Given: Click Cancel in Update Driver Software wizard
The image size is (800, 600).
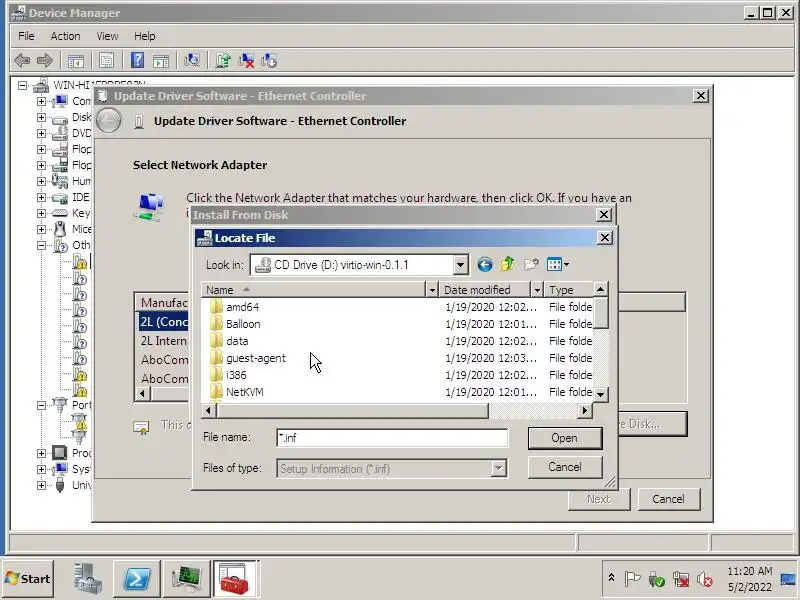Looking at the screenshot, I should (x=668, y=499).
